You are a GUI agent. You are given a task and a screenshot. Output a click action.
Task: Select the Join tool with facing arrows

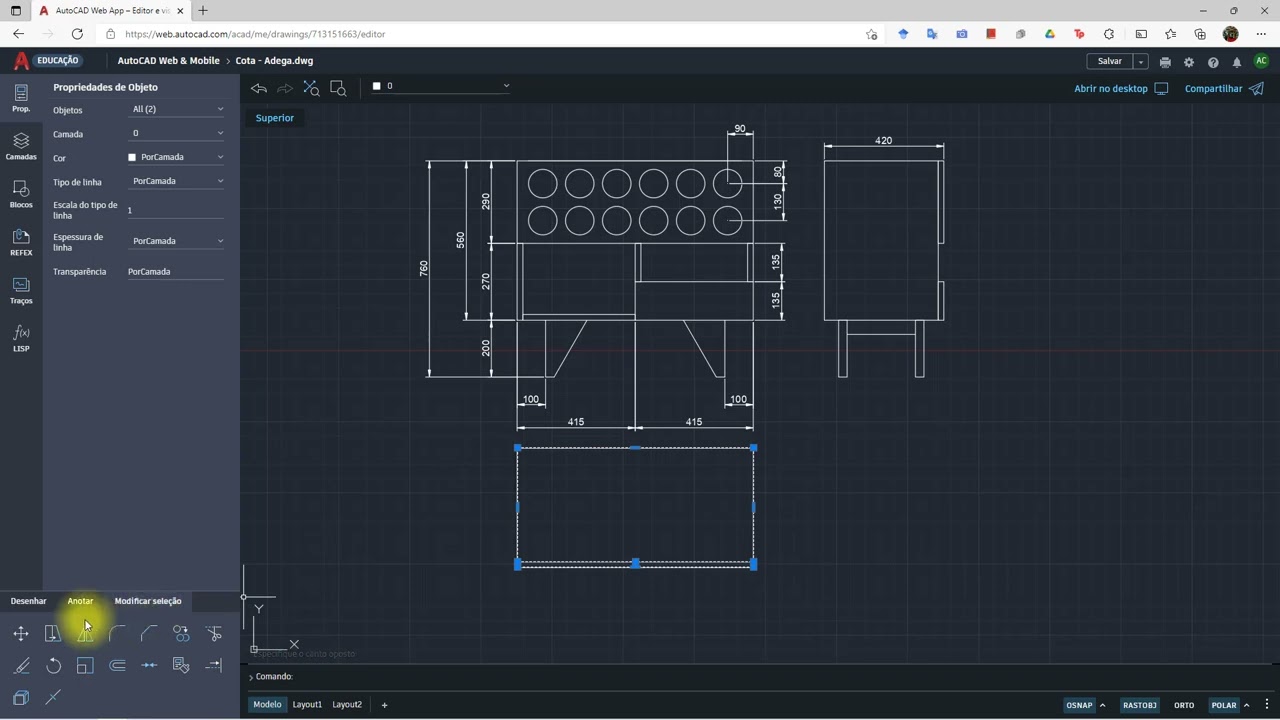[149, 665]
